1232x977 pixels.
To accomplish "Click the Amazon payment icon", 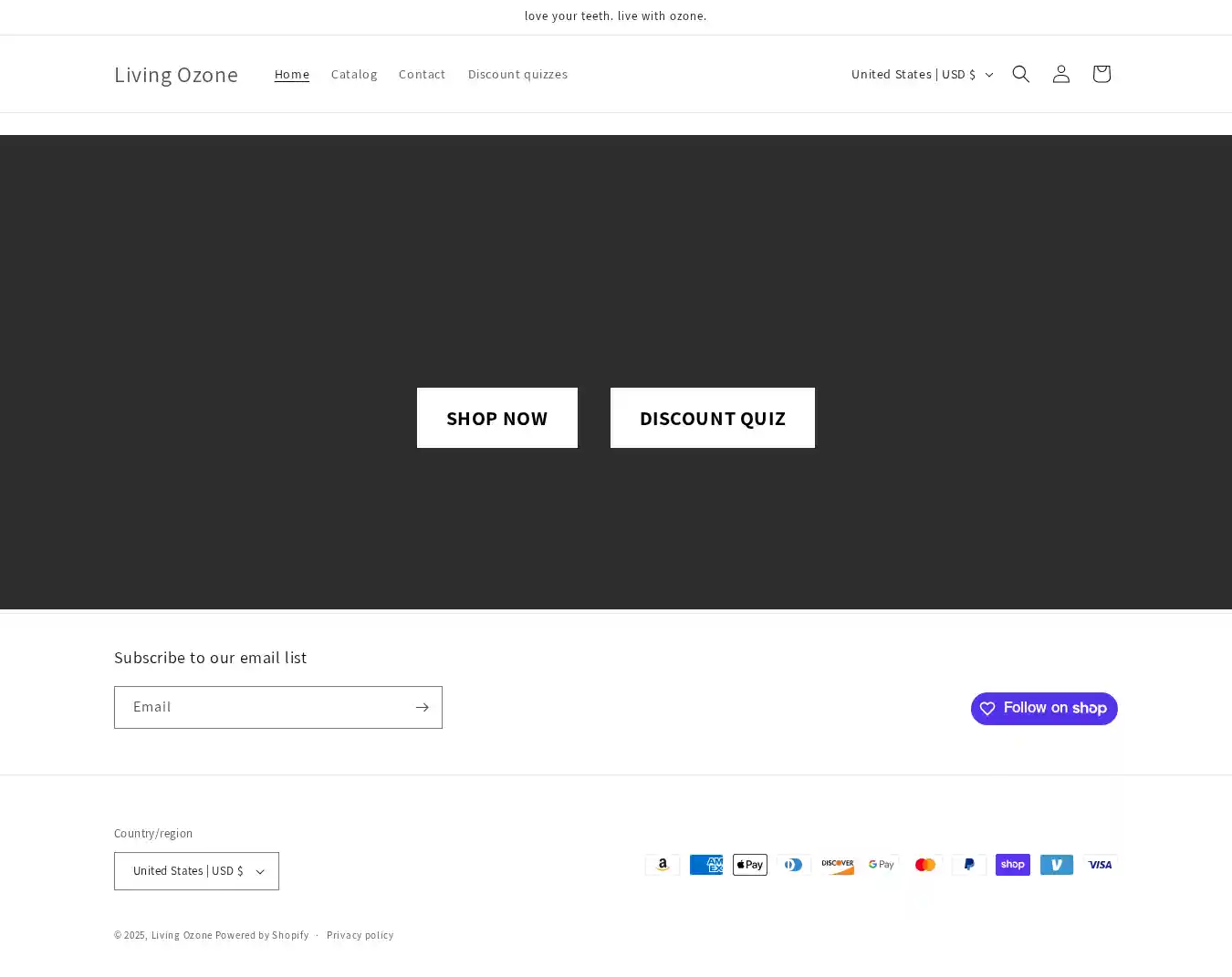I will coord(663,865).
